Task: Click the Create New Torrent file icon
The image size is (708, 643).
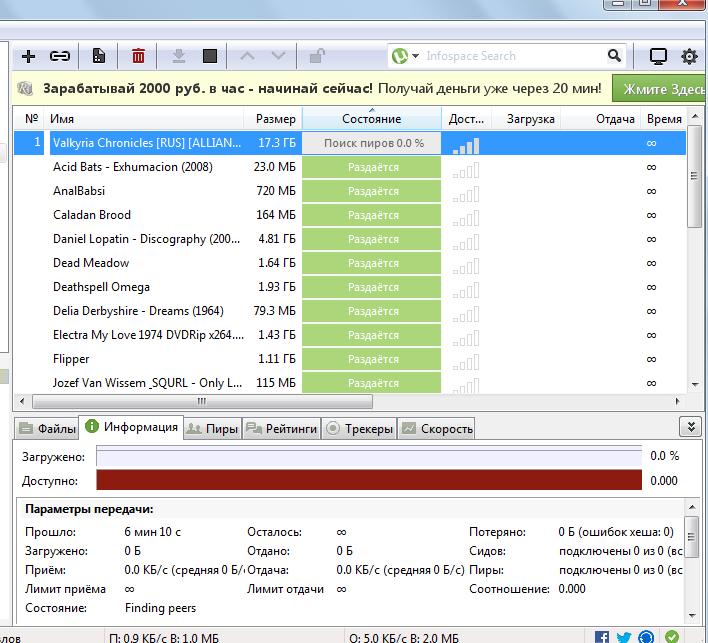Action: click(98, 56)
